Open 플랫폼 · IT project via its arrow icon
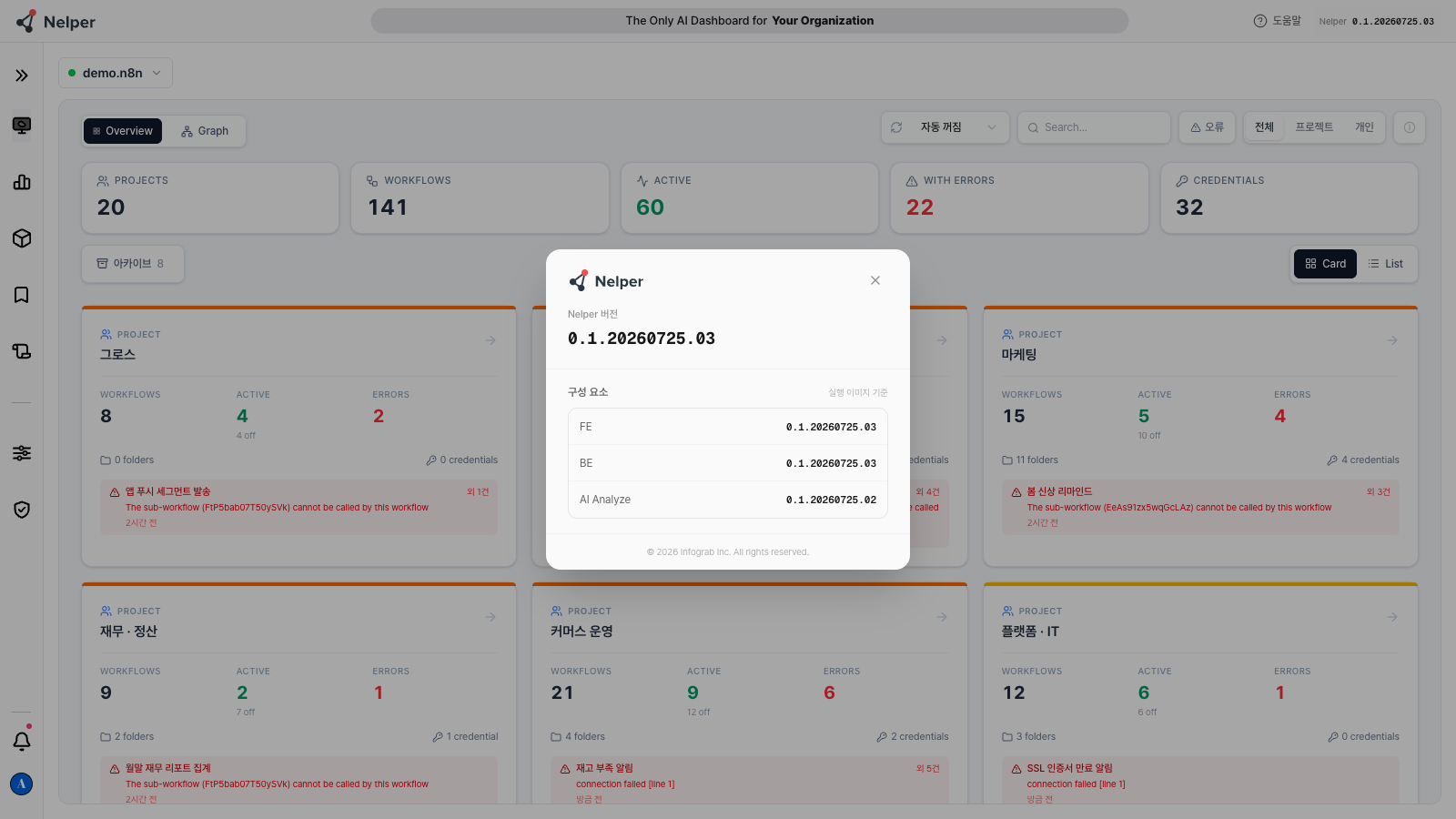This screenshot has width=1456, height=819. pos(1392,617)
